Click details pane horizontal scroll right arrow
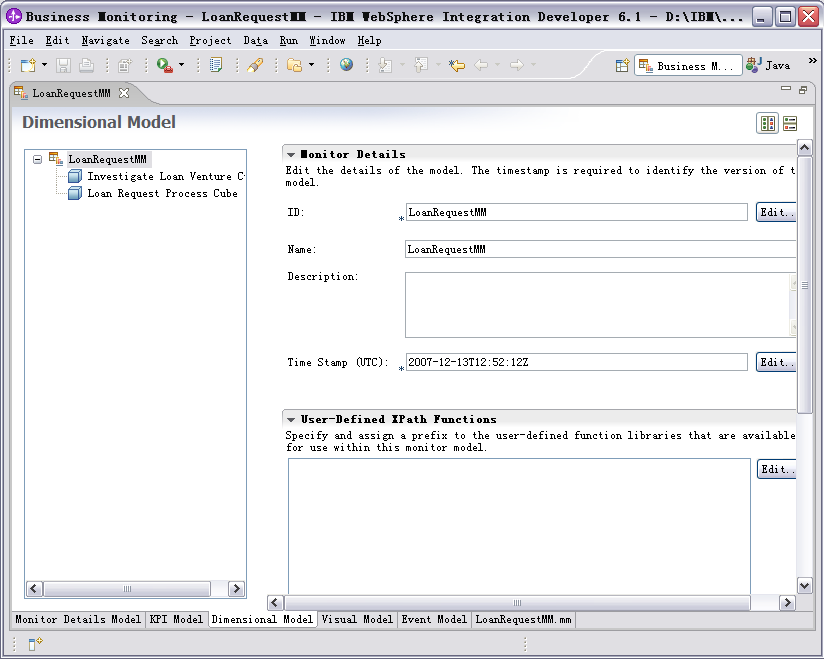Image resolution: width=824 pixels, height=659 pixels. (787, 603)
